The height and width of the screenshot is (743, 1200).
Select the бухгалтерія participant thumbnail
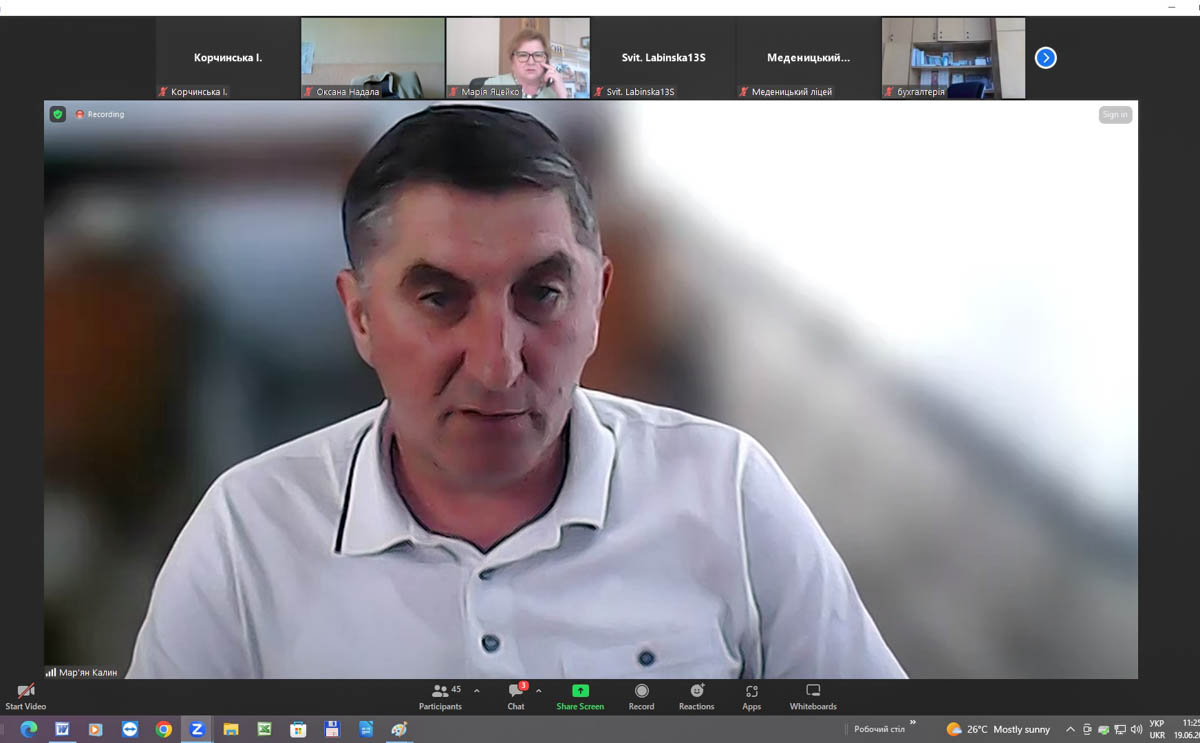pyautogui.click(x=953, y=58)
